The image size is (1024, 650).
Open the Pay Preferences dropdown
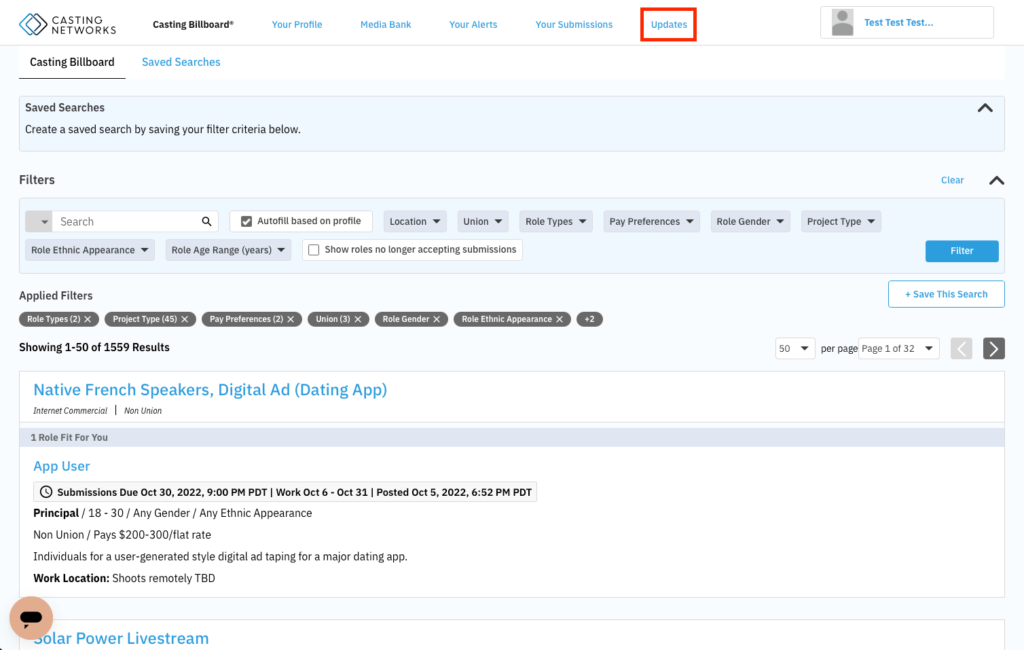point(651,221)
